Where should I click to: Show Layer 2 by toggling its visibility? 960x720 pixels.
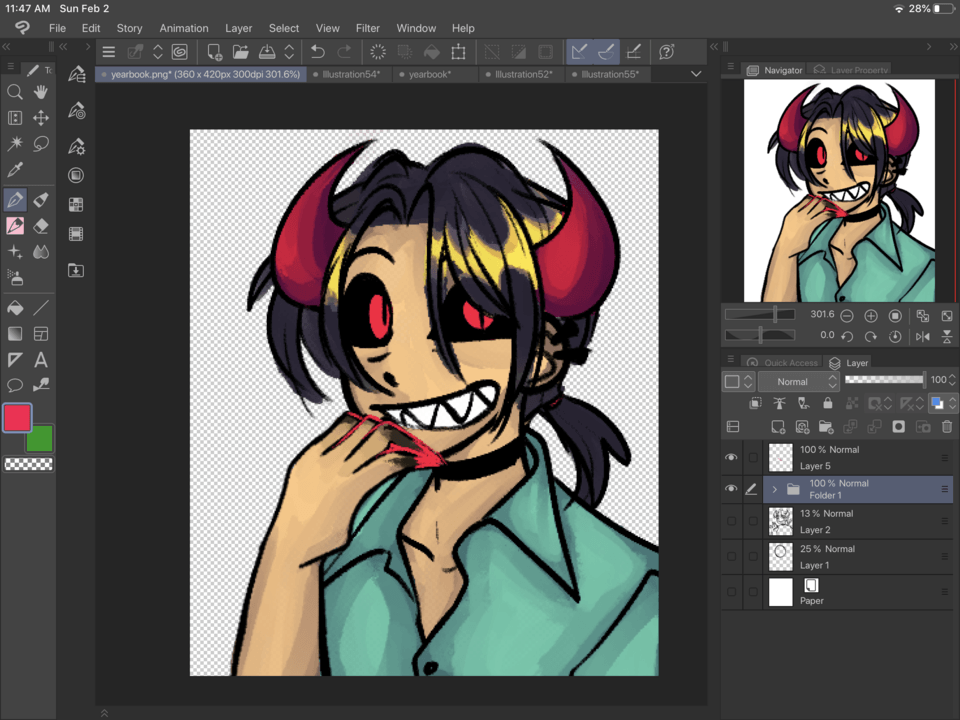tap(731, 521)
